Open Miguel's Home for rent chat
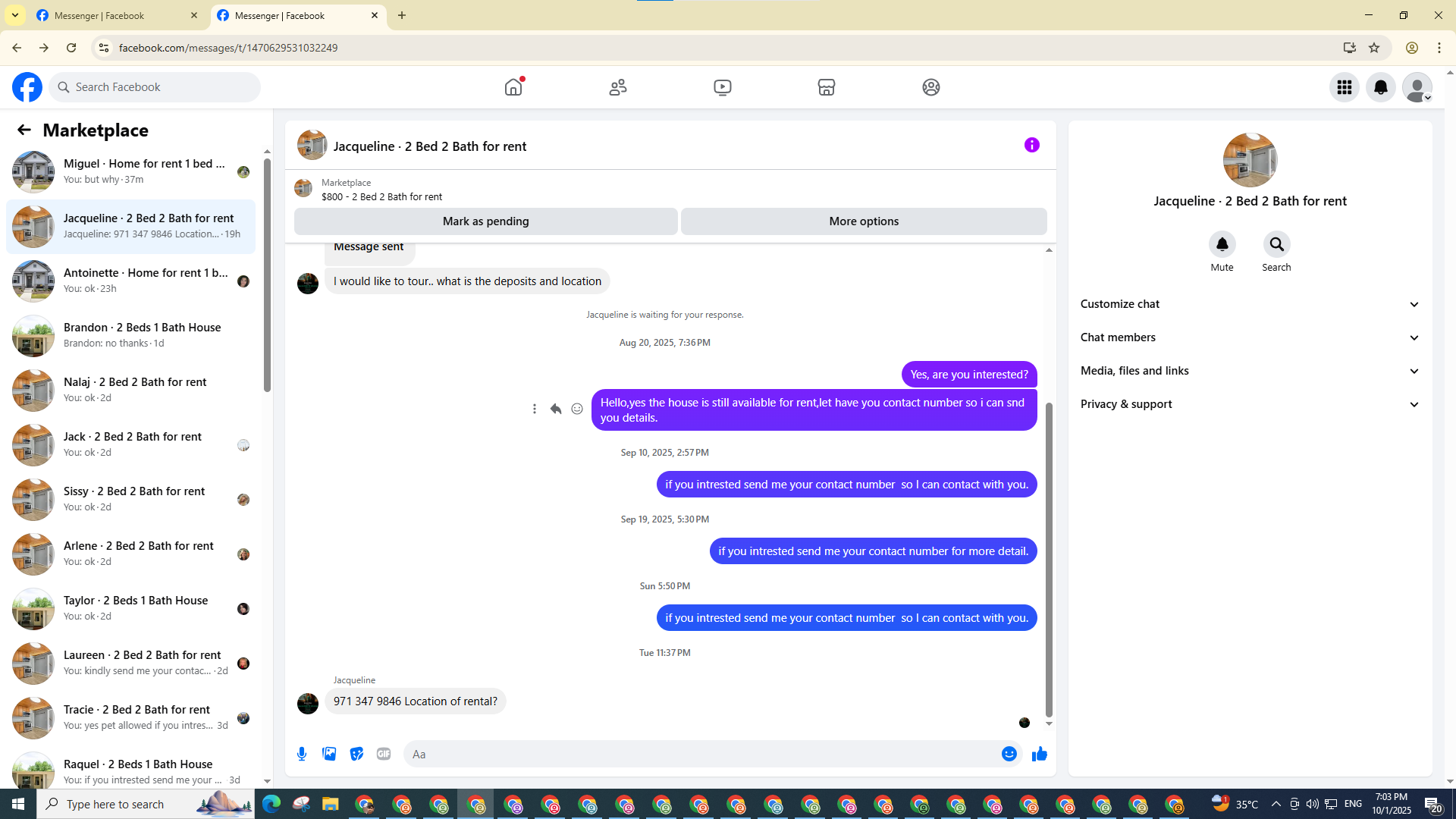The width and height of the screenshot is (1456, 819). point(130,171)
